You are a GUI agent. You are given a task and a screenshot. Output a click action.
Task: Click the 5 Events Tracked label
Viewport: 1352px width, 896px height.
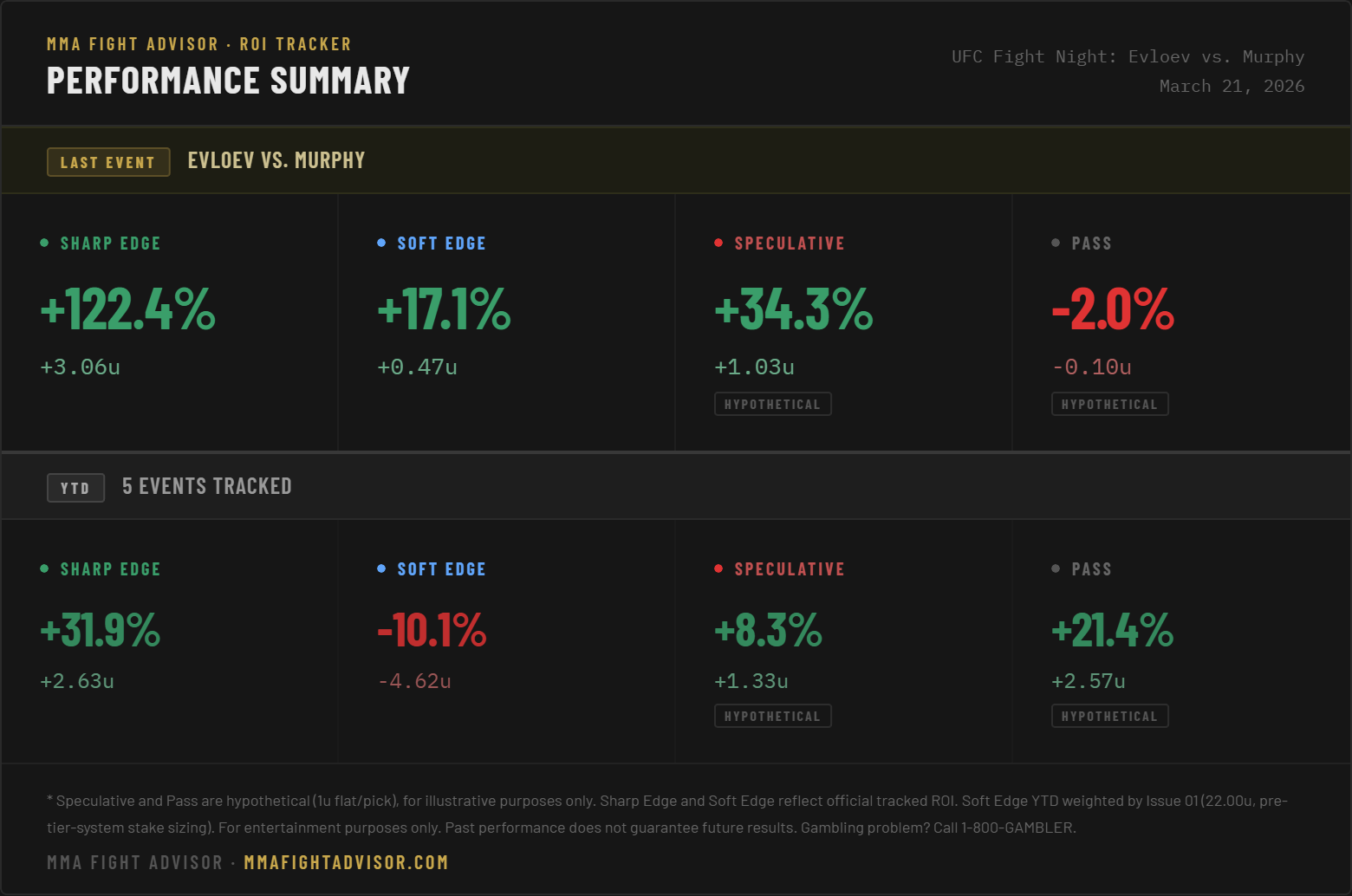pyautogui.click(x=207, y=486)
